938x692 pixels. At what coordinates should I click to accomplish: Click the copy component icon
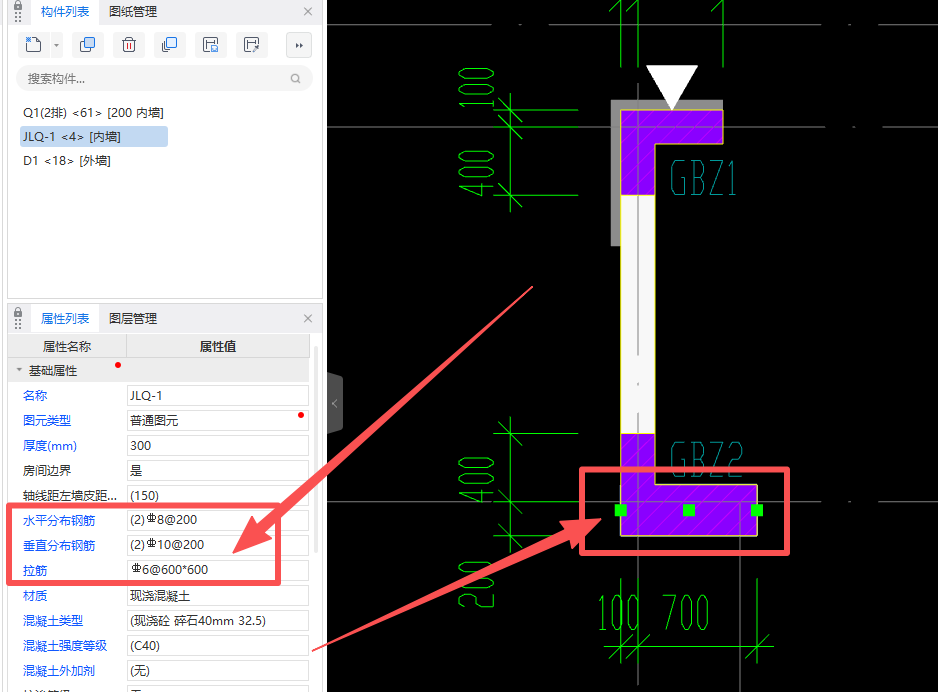click(87, 45)
